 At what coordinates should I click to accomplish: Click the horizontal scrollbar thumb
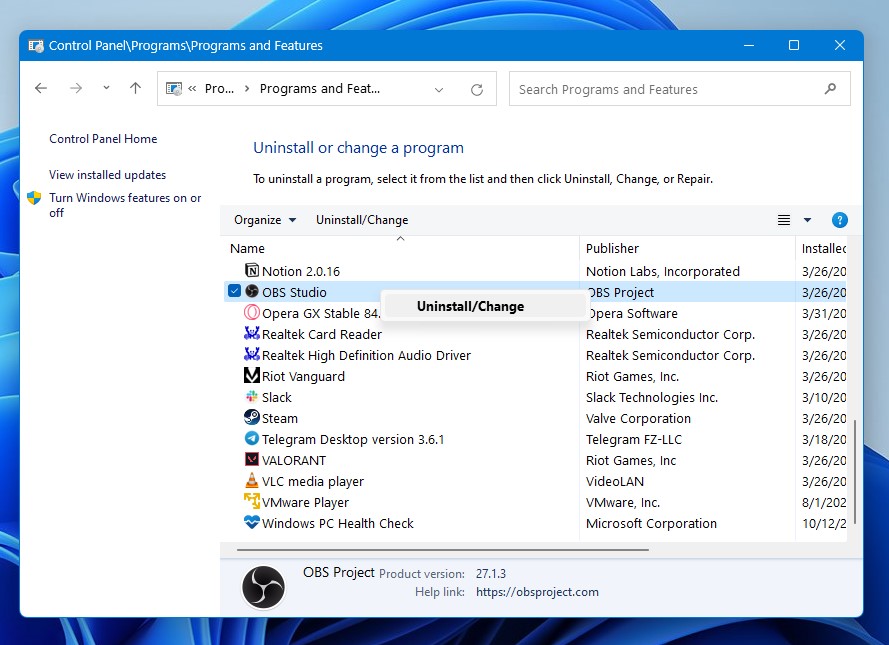443,550
